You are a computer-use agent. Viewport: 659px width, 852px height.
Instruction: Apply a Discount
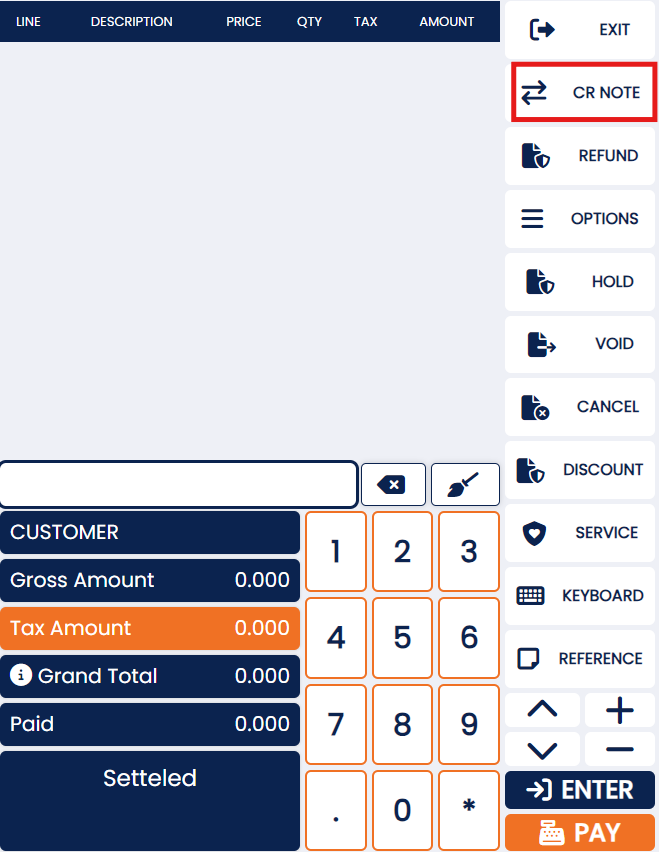click(580, 470)
